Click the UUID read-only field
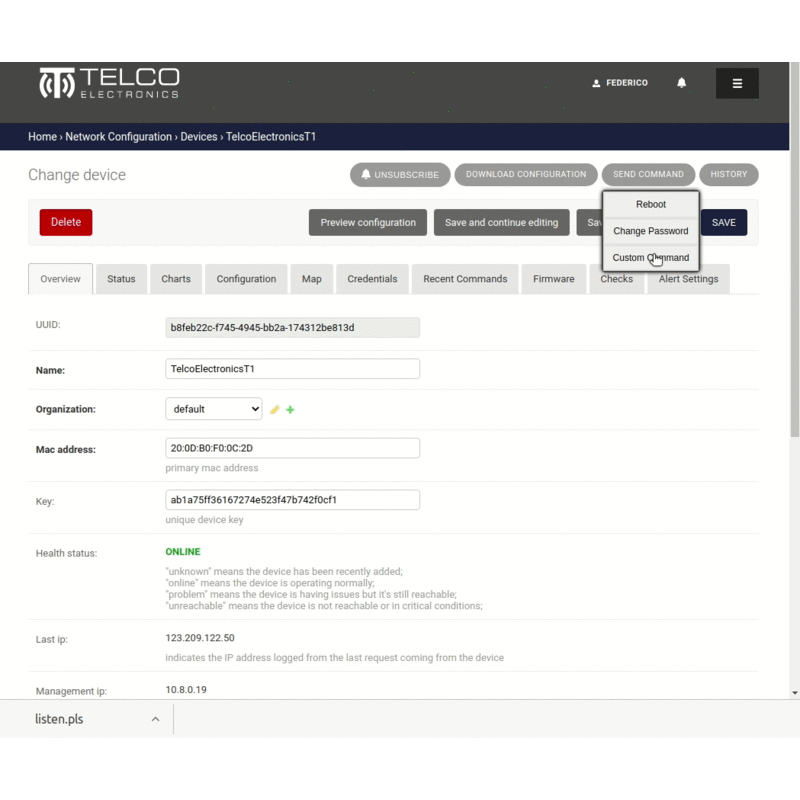This screenshot has width=800, height=800. [292, 328]
